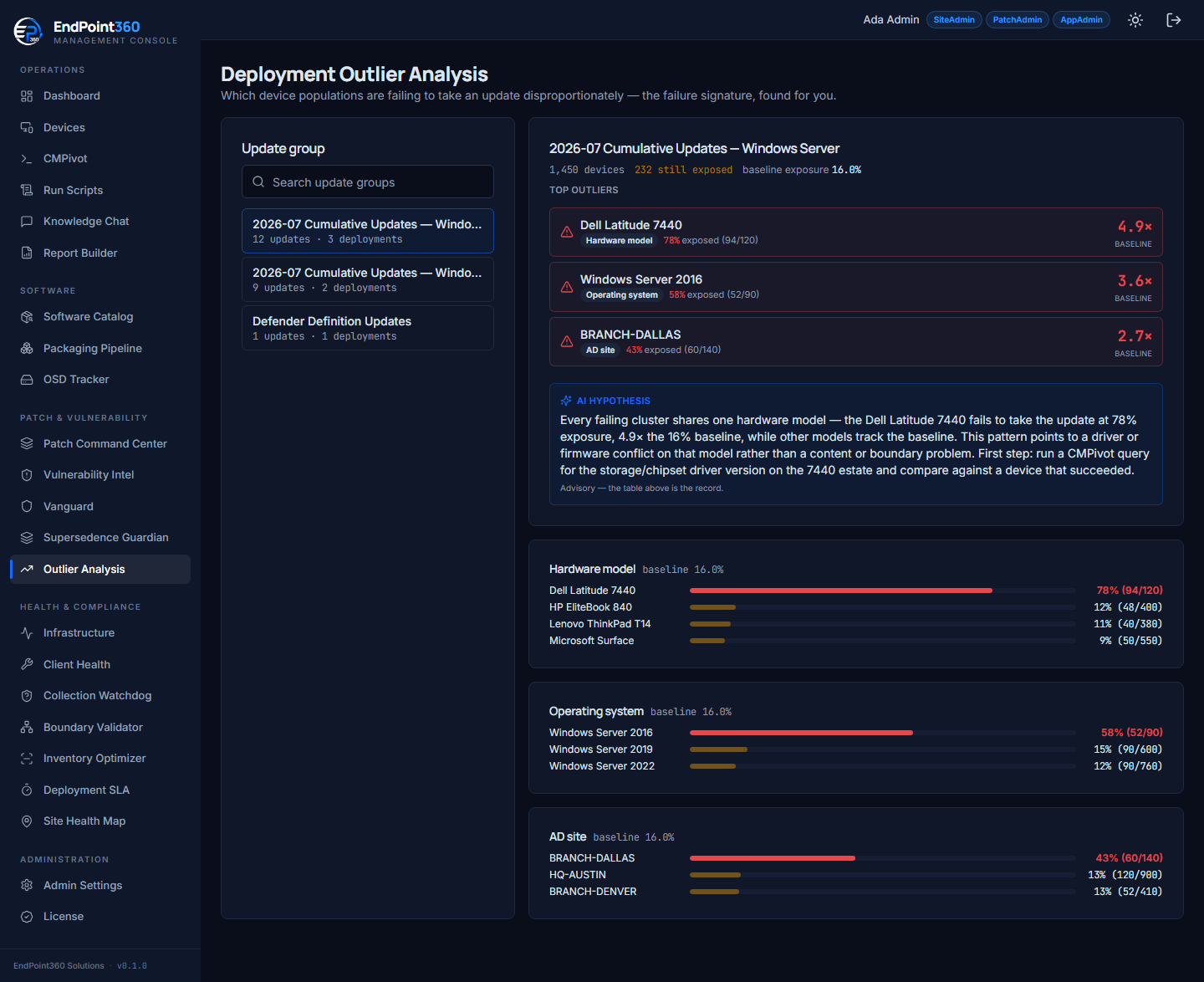1204x982 pixels.
Task: Click the '232 still exposed' count
Action: [683, 170]
